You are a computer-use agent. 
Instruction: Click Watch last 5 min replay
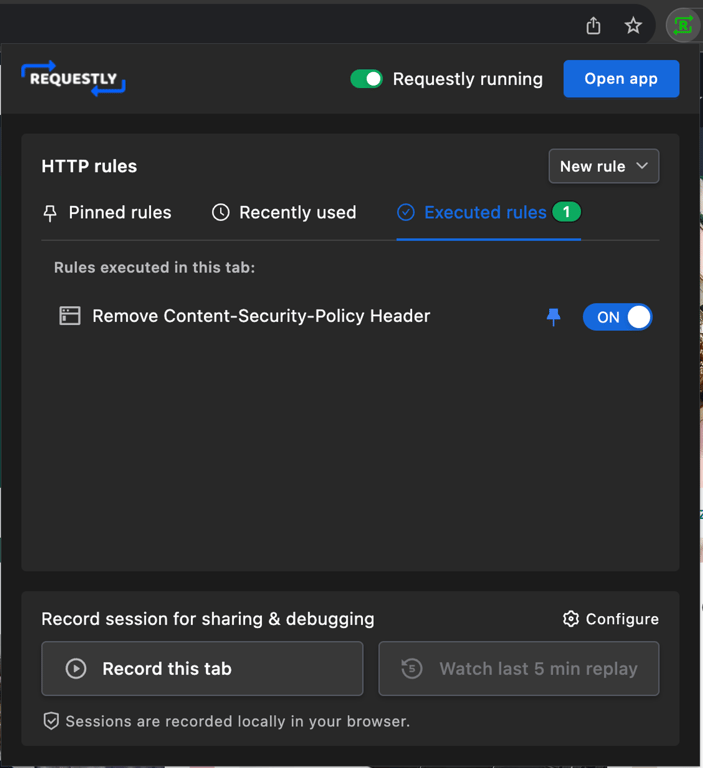point(518,669)
